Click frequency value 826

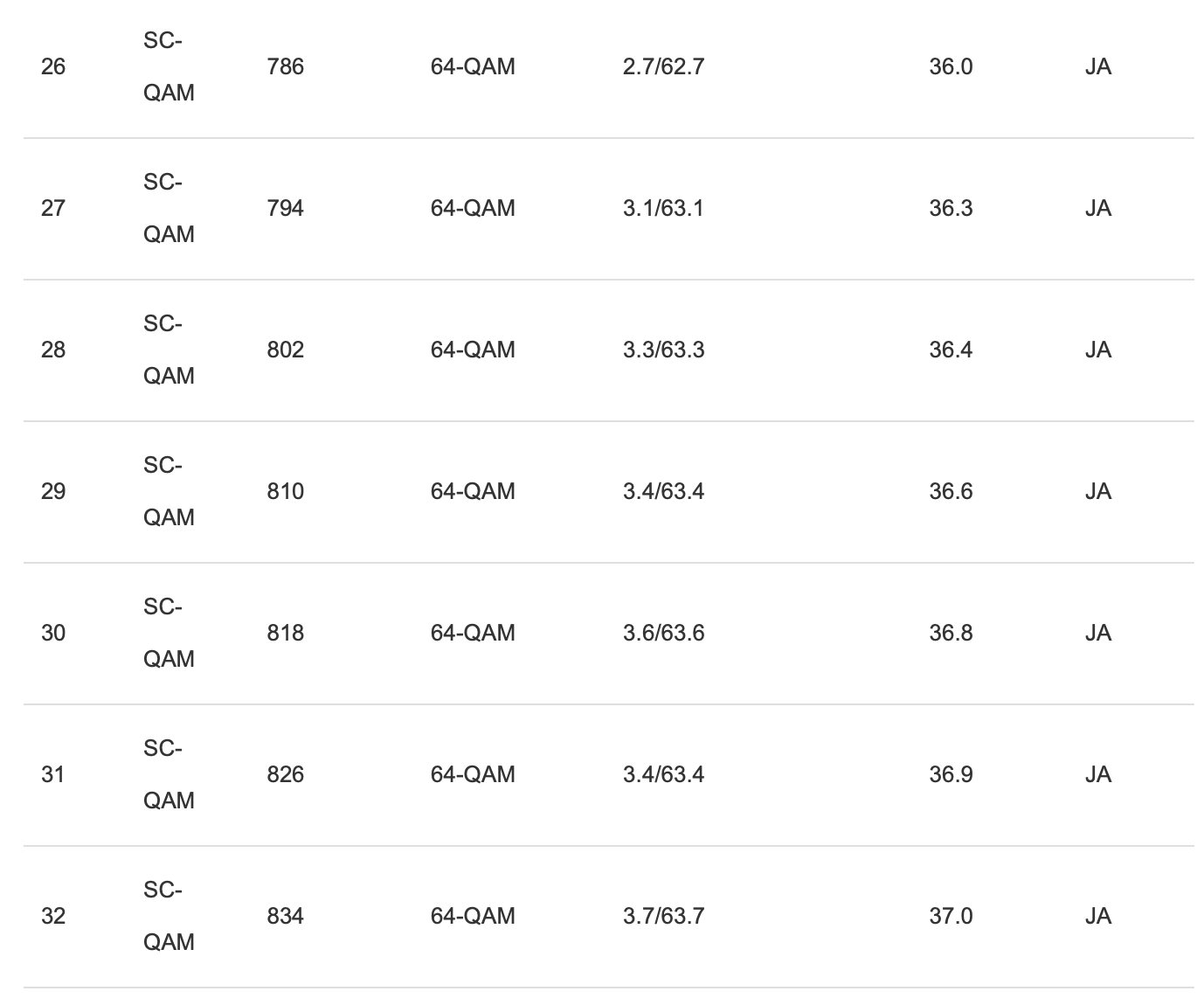click(x=286, y=775)
